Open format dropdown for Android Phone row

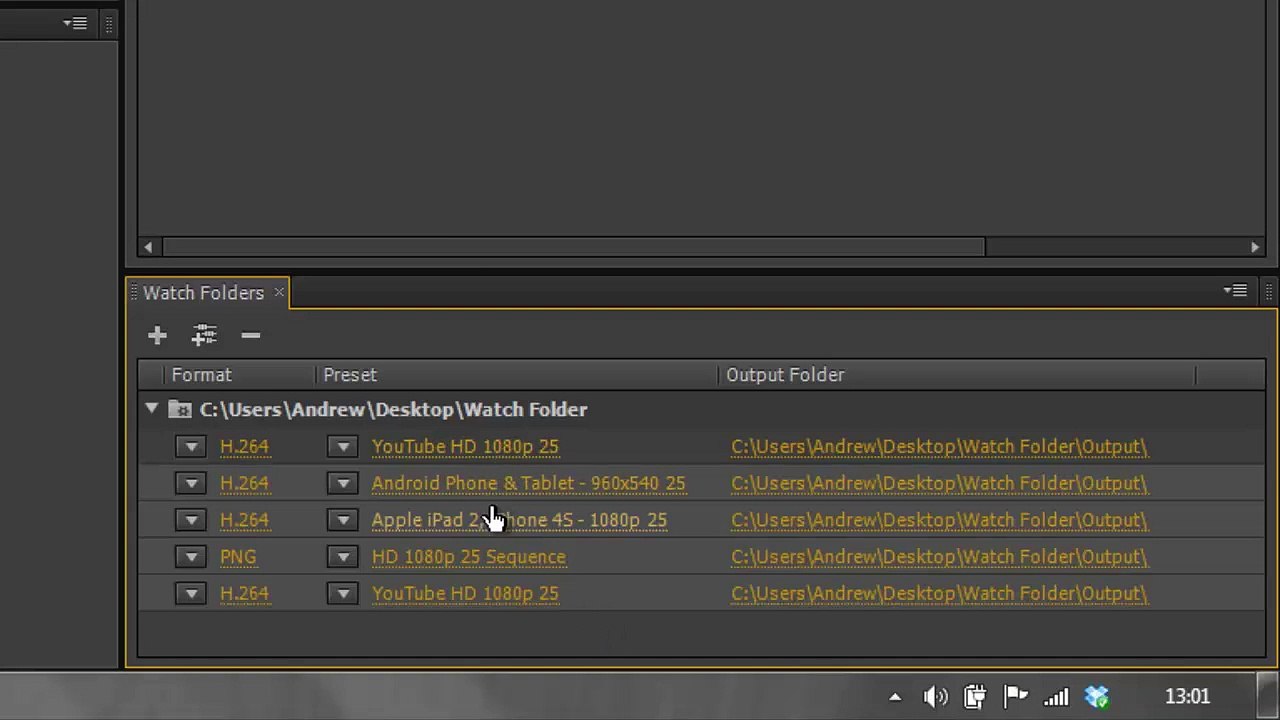click(x=191, y=484)
